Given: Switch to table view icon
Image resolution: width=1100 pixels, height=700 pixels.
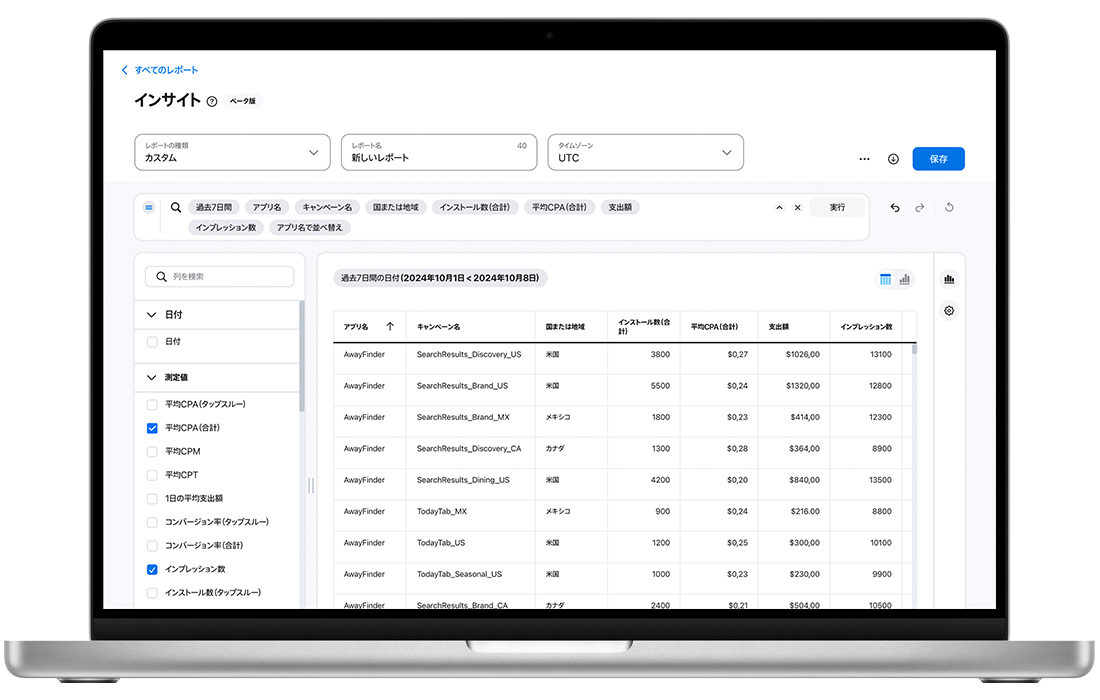Looking at the screenshot, I should tap(885, 280).
